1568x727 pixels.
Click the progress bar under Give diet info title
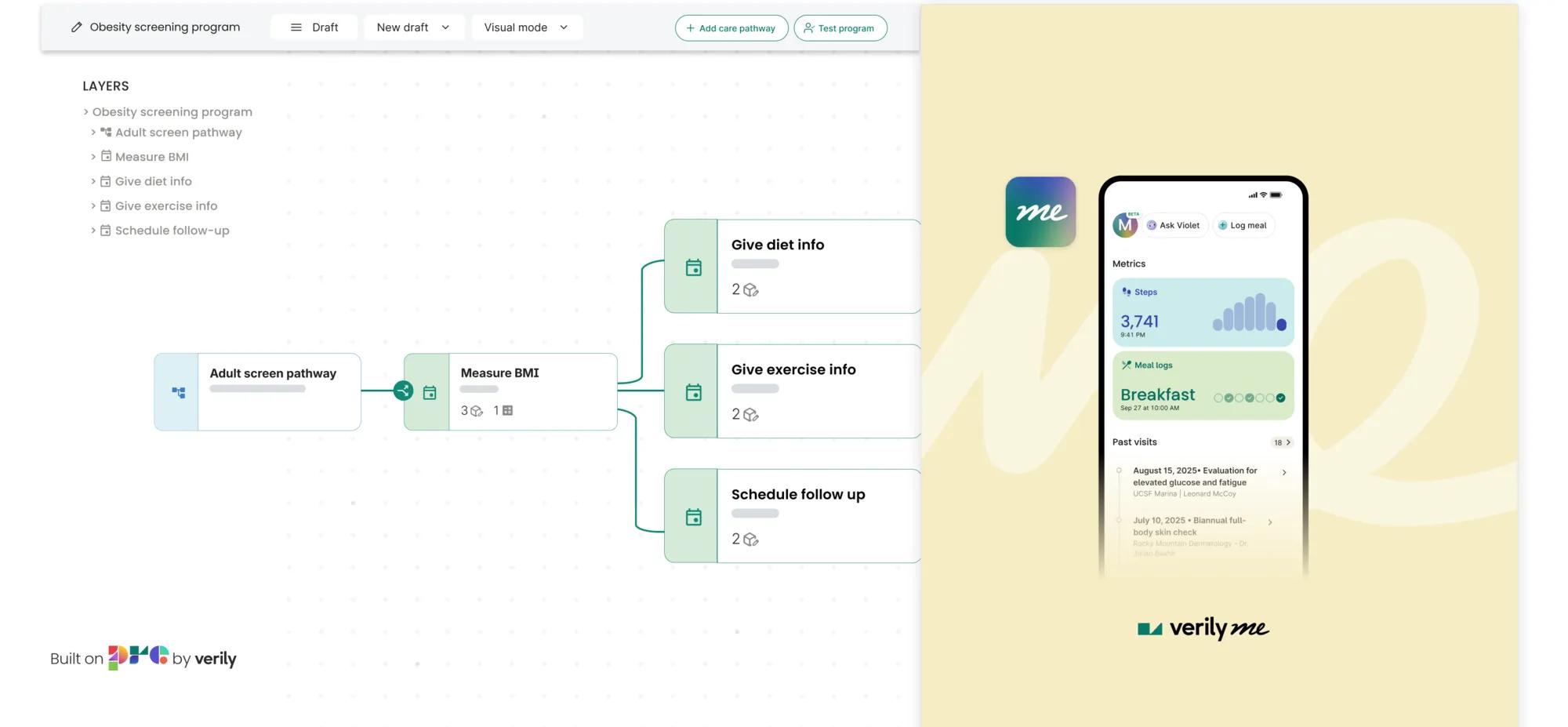tap(755, 264)
